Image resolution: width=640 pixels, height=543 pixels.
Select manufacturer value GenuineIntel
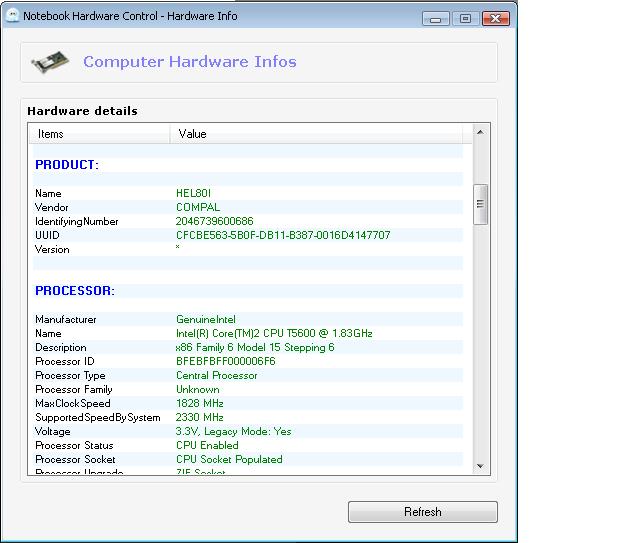206,319
